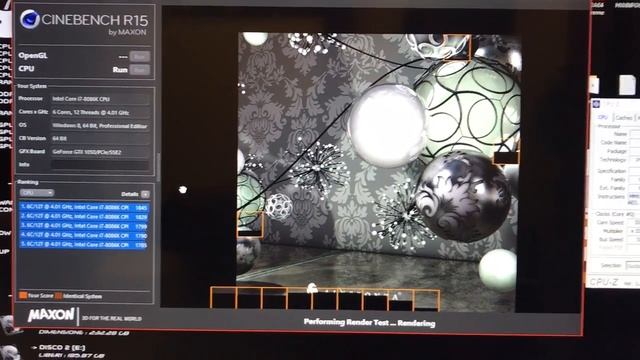Viewport: 640px width, 360px height.
Task: Click the empty Info input field
Action: (100, 165)
